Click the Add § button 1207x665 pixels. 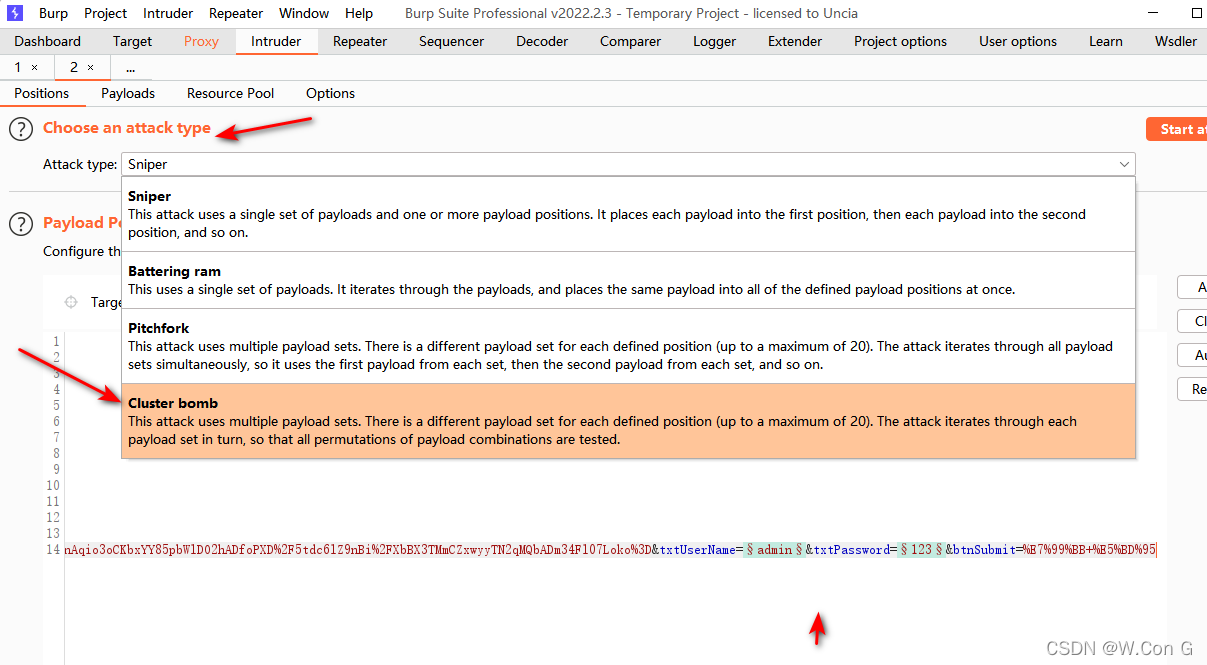pyautogui.click(x=1193, y=288)
